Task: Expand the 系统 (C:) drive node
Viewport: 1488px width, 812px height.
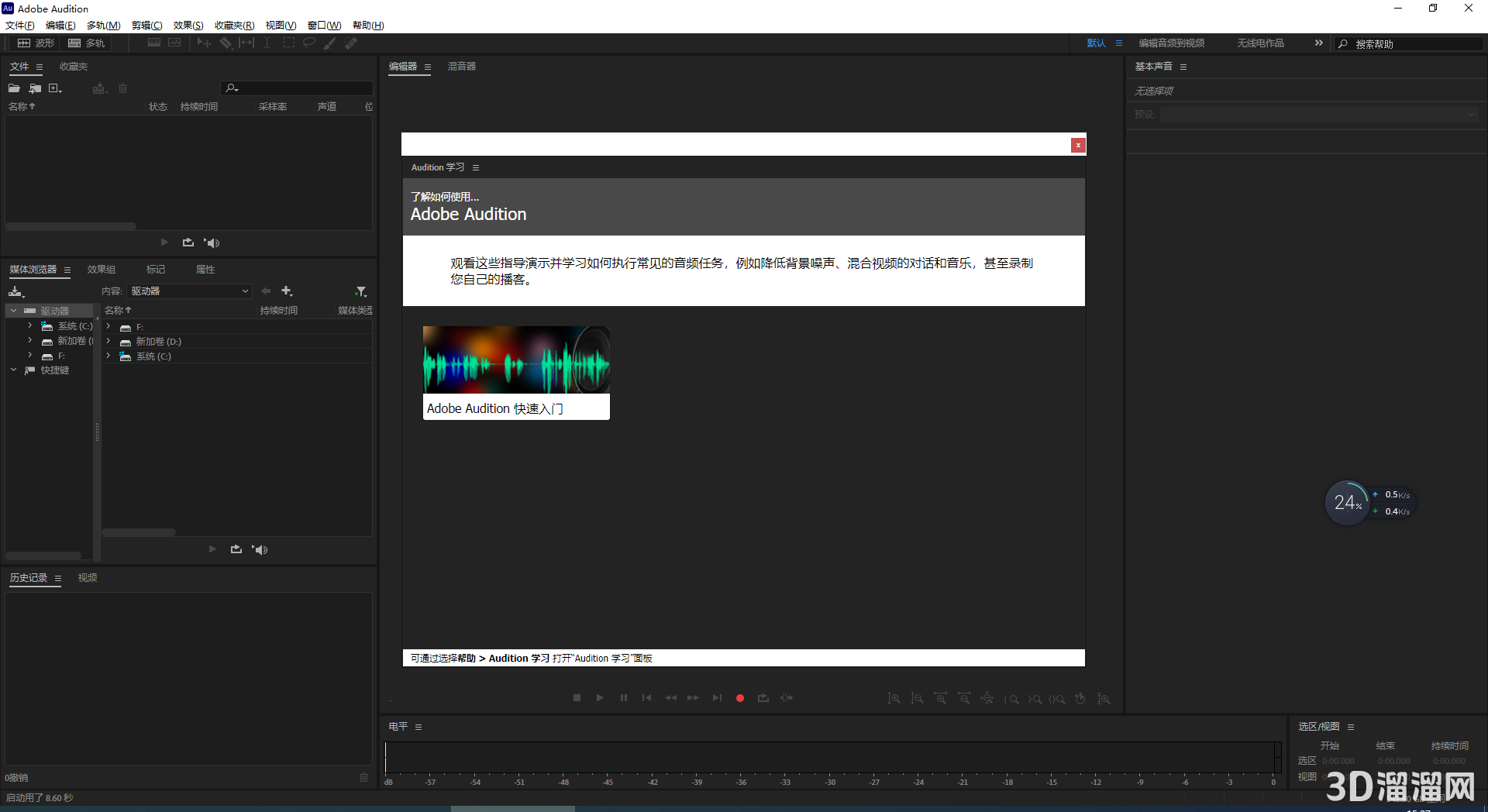Action: coord(30,325)
